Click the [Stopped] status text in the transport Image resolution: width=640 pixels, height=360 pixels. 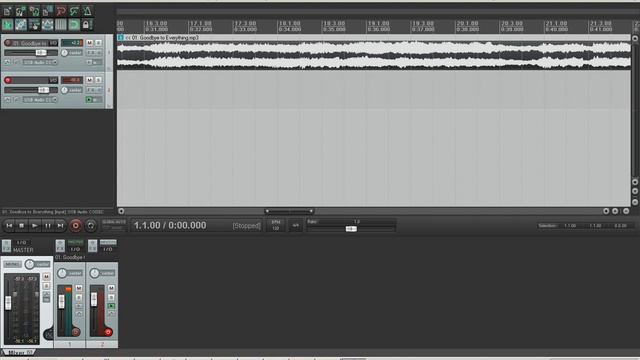click(x=247, y=226)
